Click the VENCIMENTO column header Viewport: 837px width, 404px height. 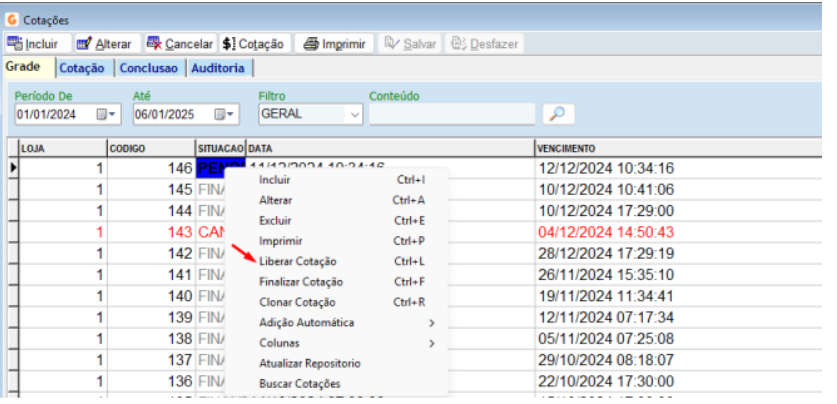(x=678, y=148)
